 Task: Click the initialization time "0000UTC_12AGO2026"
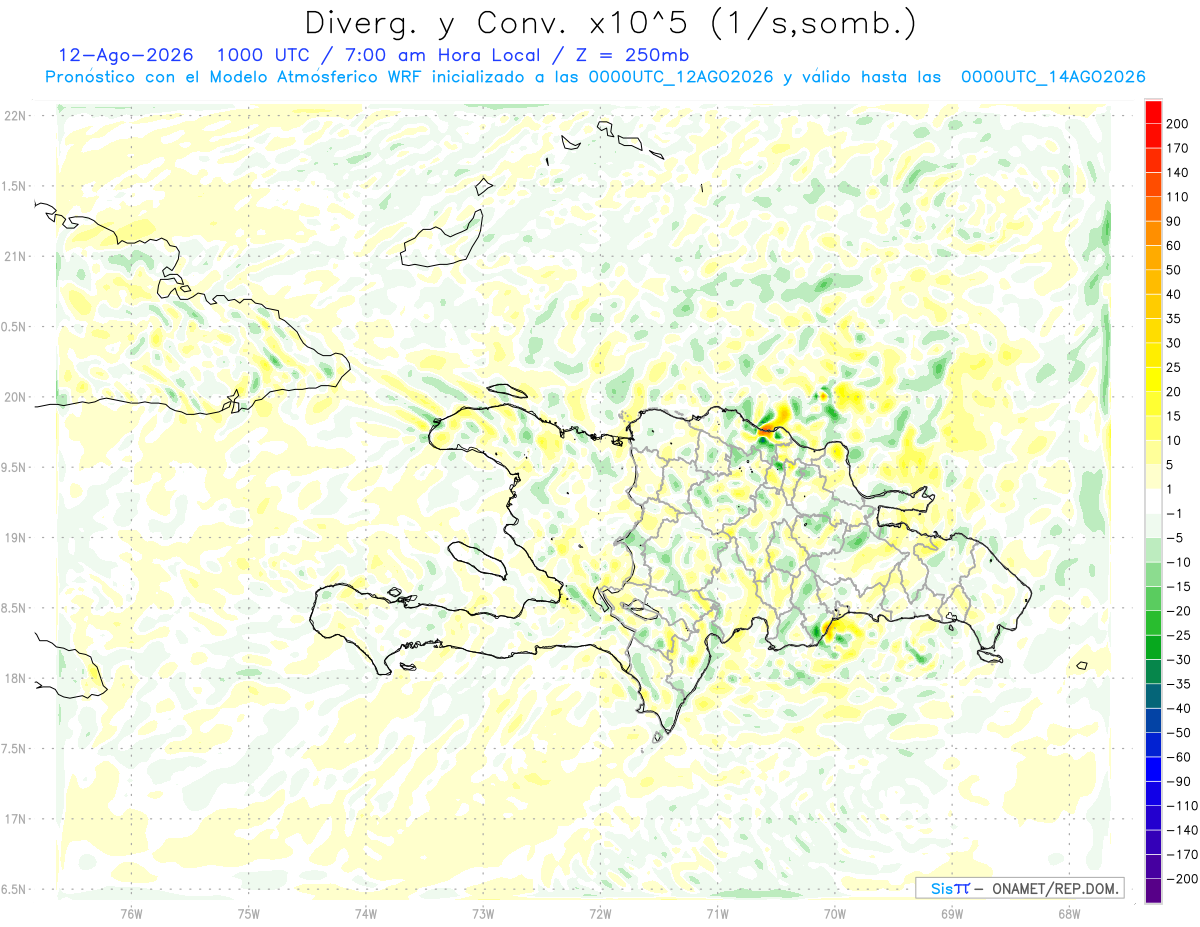681,77
